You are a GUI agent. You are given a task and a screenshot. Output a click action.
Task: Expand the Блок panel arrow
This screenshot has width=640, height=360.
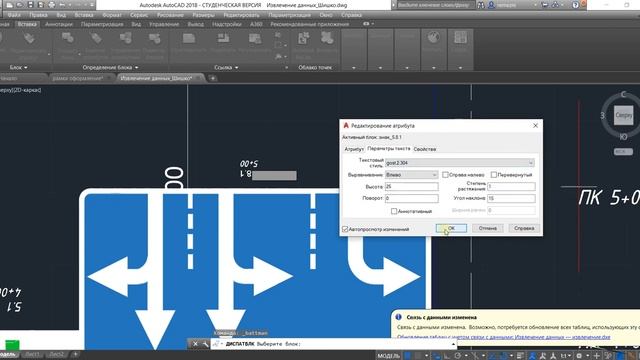coord(26,67)
